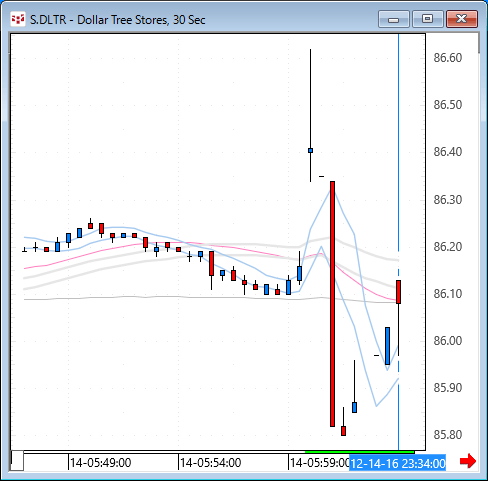Click the 86.30 price scale label
Viewport: 488px width, 481px height.
pos(448,200)
